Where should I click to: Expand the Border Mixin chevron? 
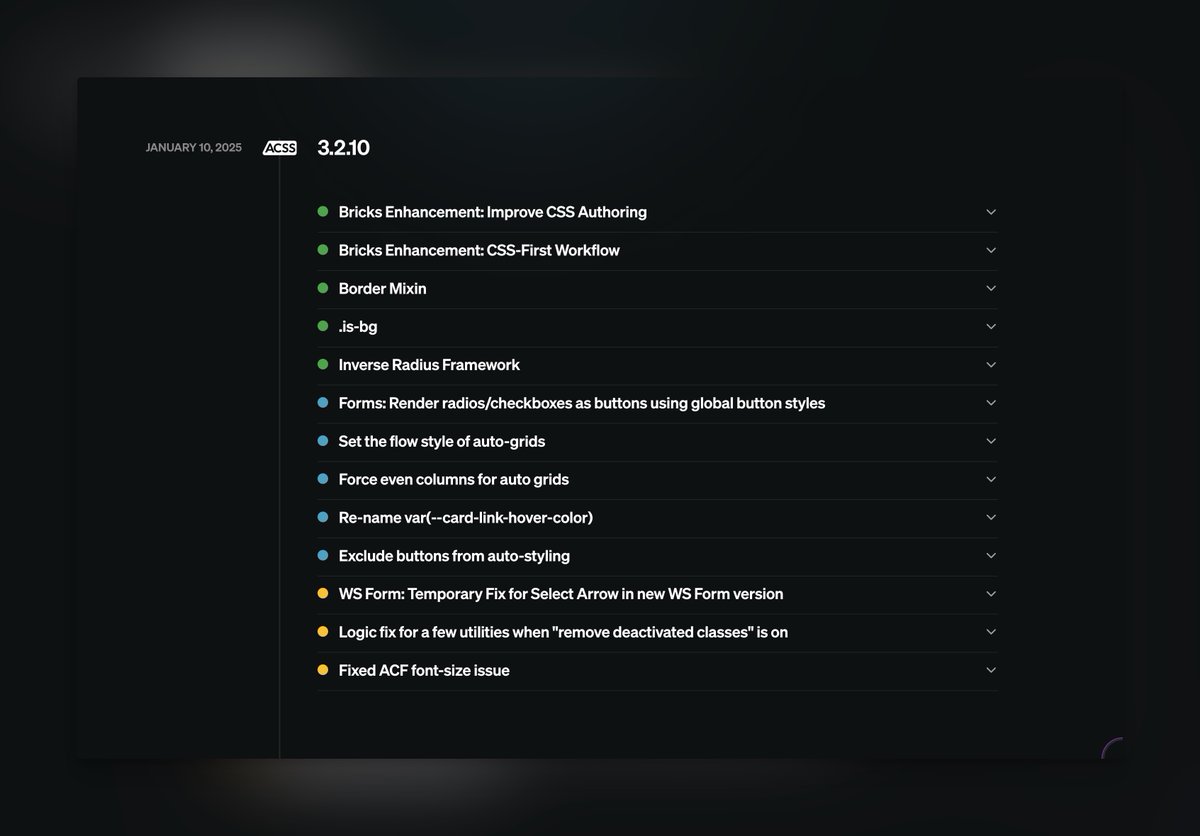(991, 288)
